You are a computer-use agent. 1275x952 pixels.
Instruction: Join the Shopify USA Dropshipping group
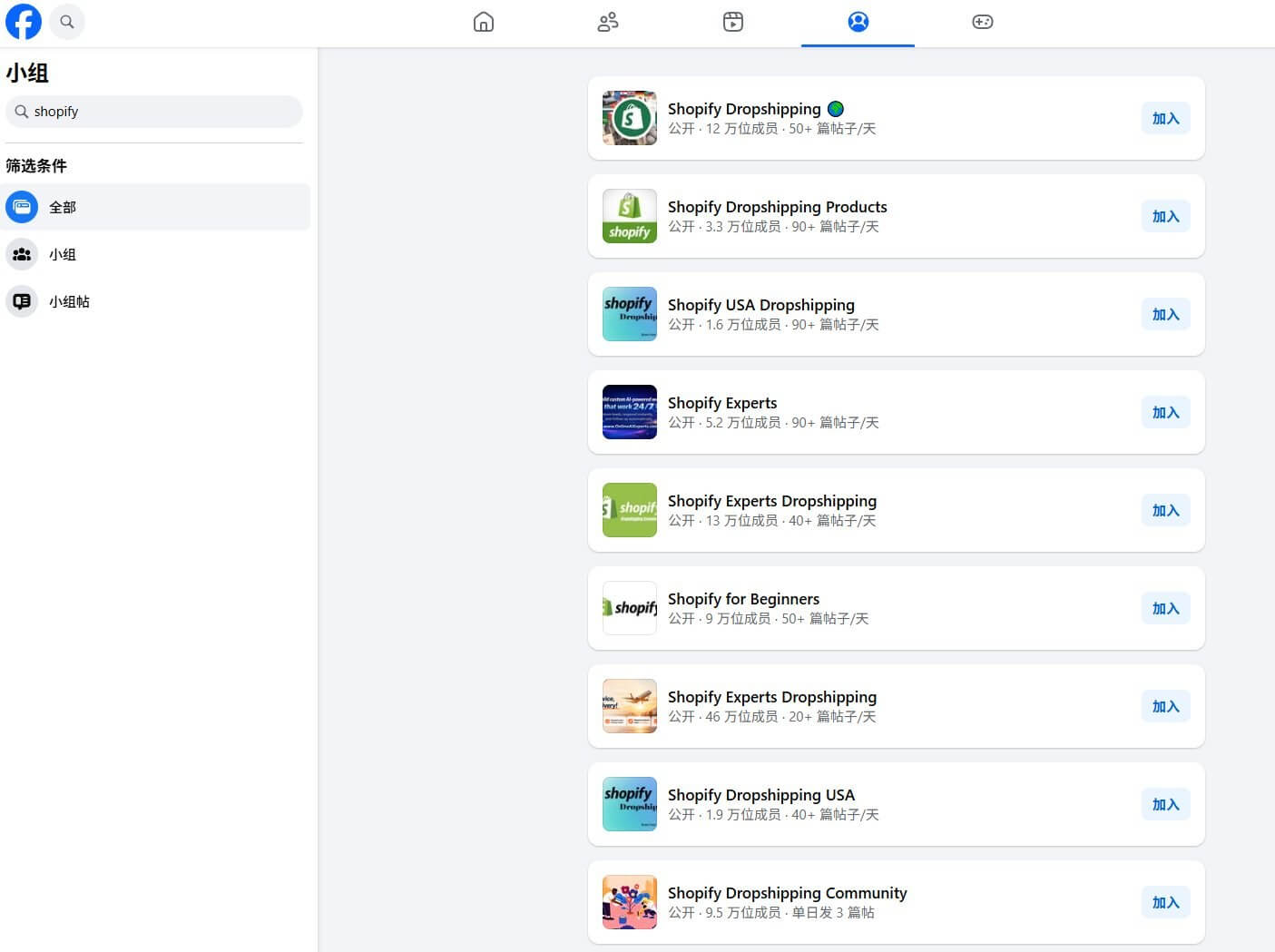click(x=1165, y=314)
